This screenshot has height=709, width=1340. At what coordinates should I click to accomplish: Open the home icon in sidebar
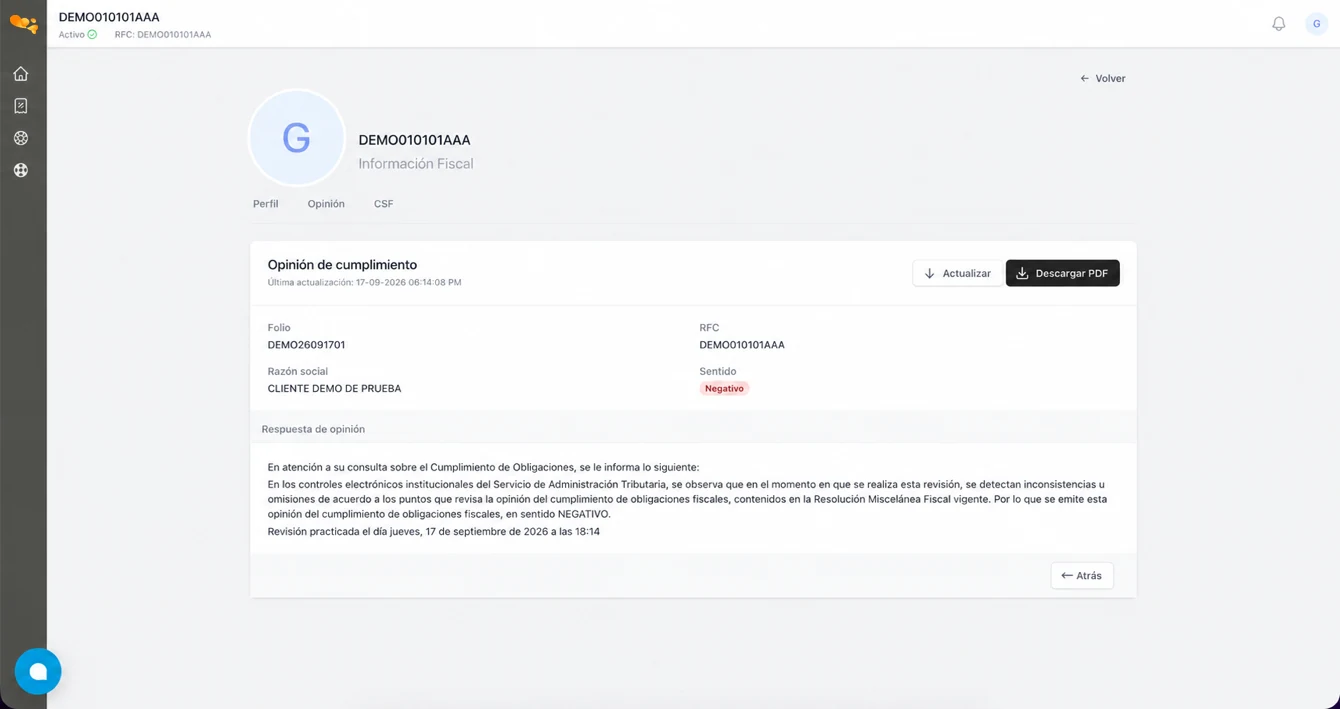point(21,74)
